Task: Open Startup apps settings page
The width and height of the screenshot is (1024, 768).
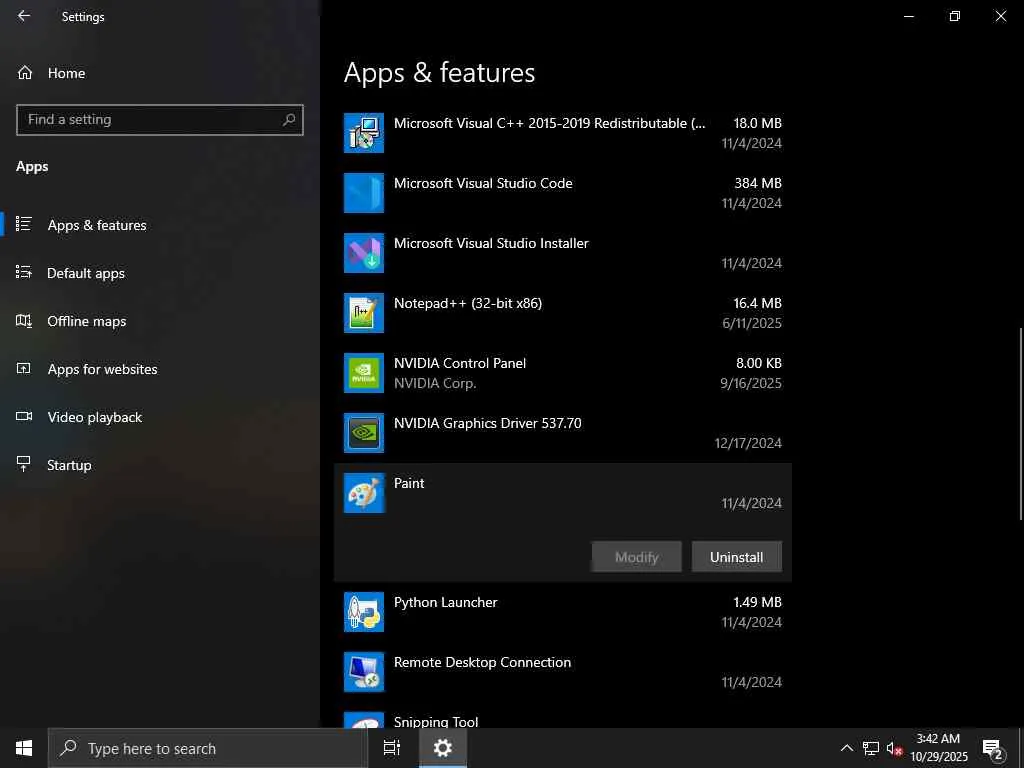Action: click(x=160, y=465)
